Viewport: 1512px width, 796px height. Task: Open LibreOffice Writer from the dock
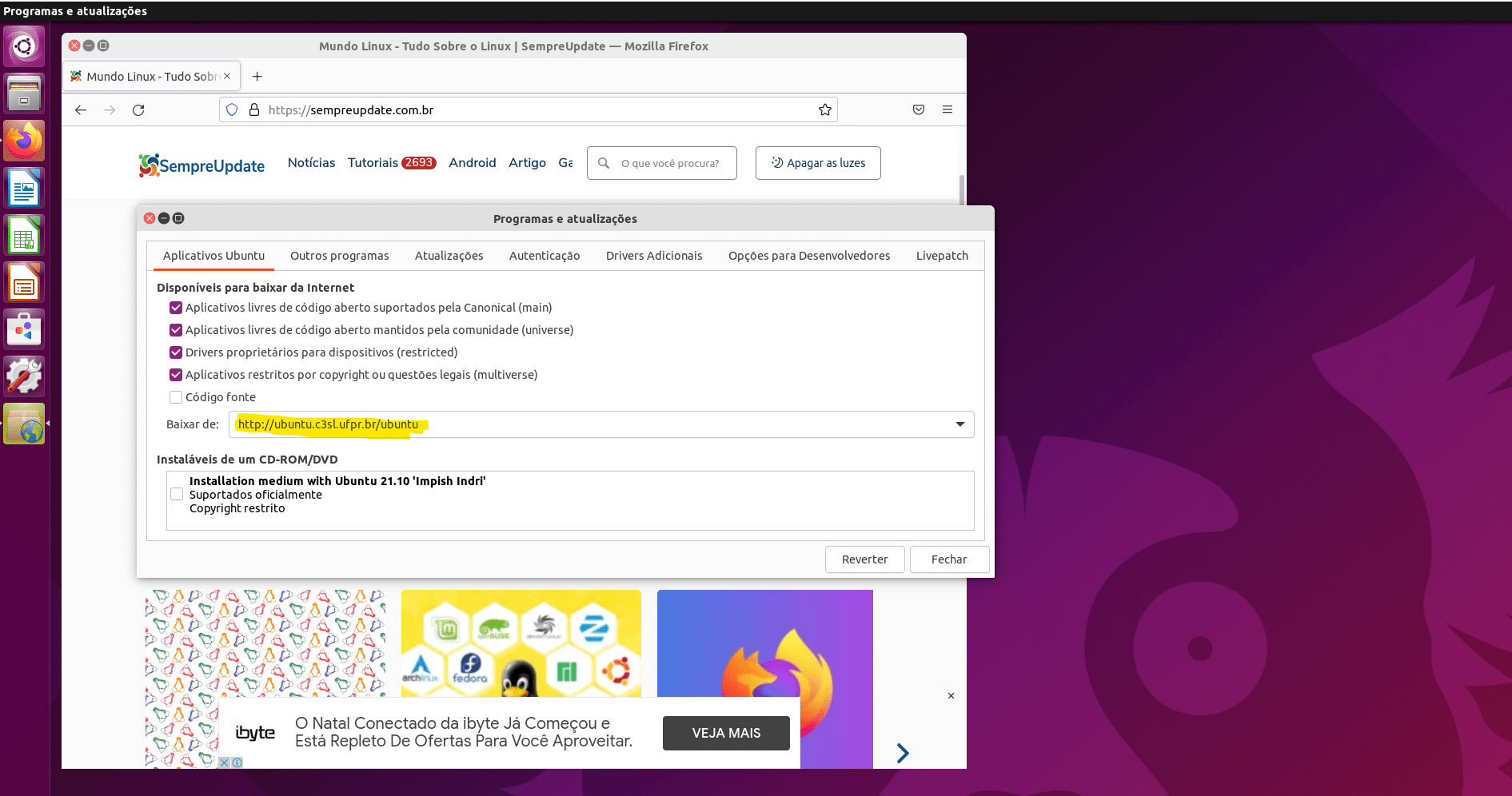(x=24, y=189)
